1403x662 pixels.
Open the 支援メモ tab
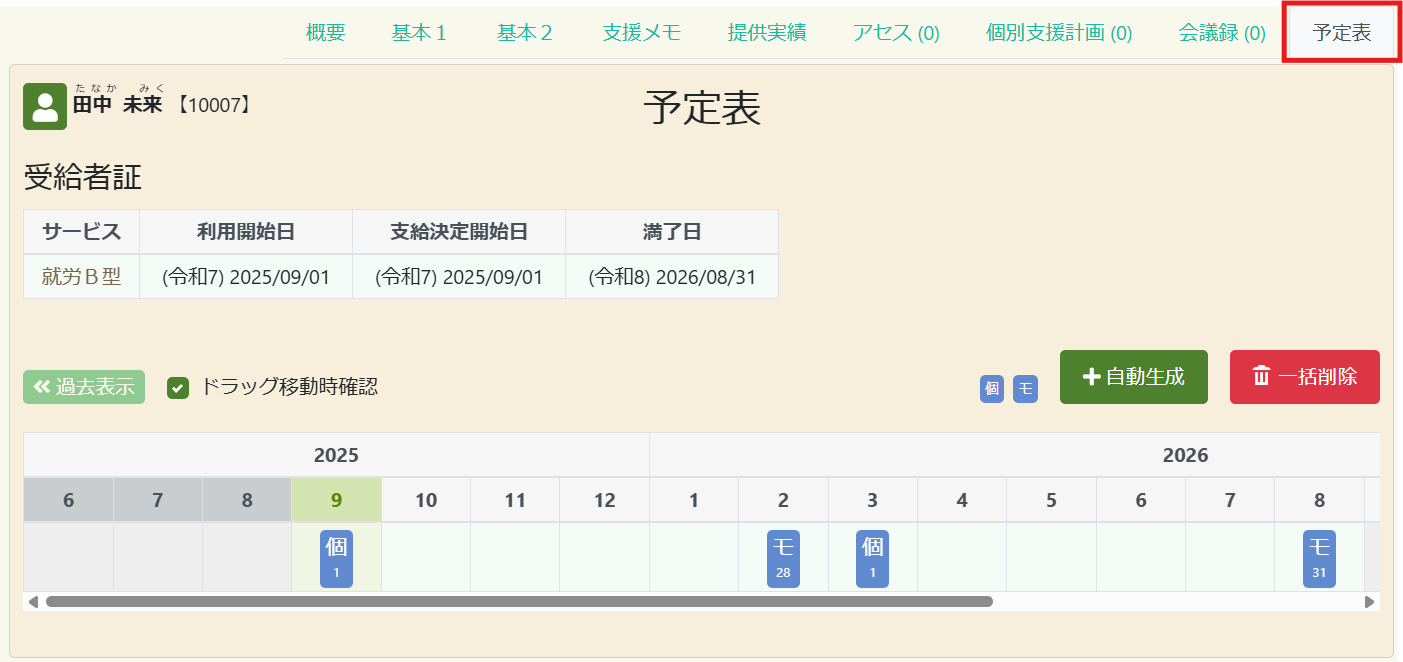(x=641, y=33)
